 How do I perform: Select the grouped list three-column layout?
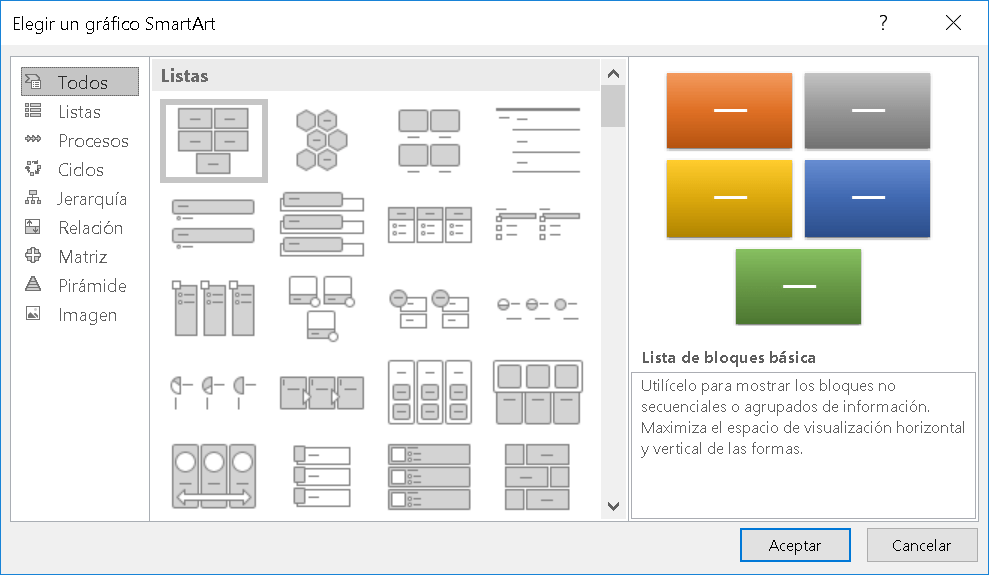click(430, 392)
